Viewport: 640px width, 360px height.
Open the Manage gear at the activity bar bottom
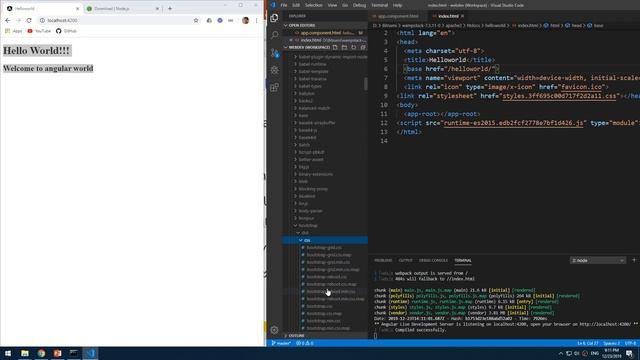coord(275,330)
